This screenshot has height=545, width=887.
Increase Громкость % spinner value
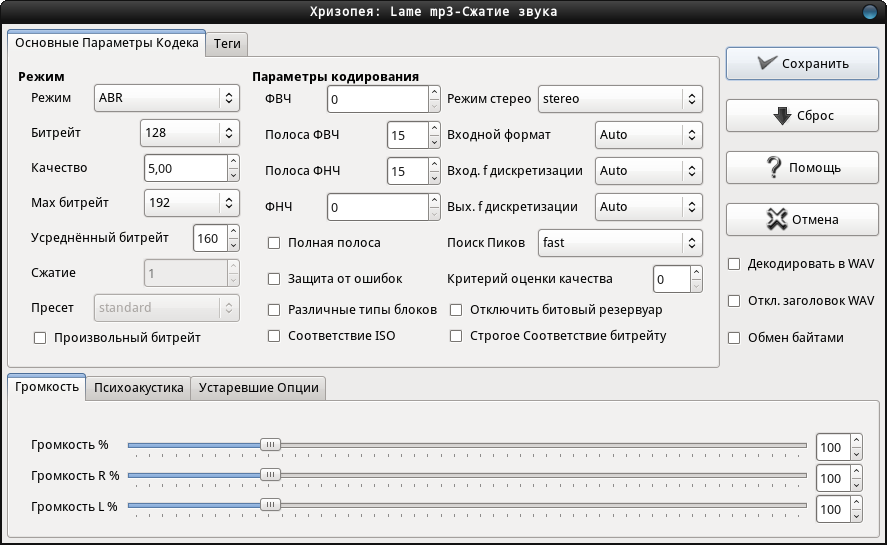[x=856, y=441]
